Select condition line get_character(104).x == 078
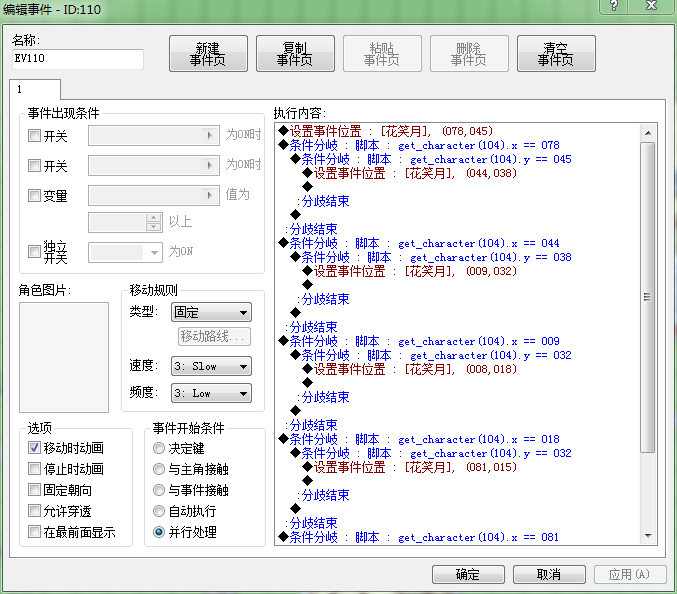Image resolution: width=677 pixels, height=594 pixels. [x=419, y=145]
